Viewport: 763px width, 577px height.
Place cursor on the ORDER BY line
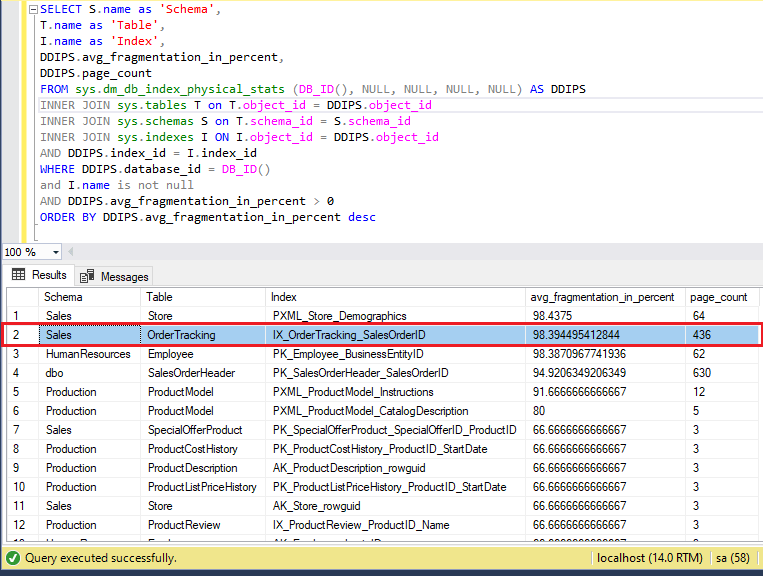[x=208, y=217]
